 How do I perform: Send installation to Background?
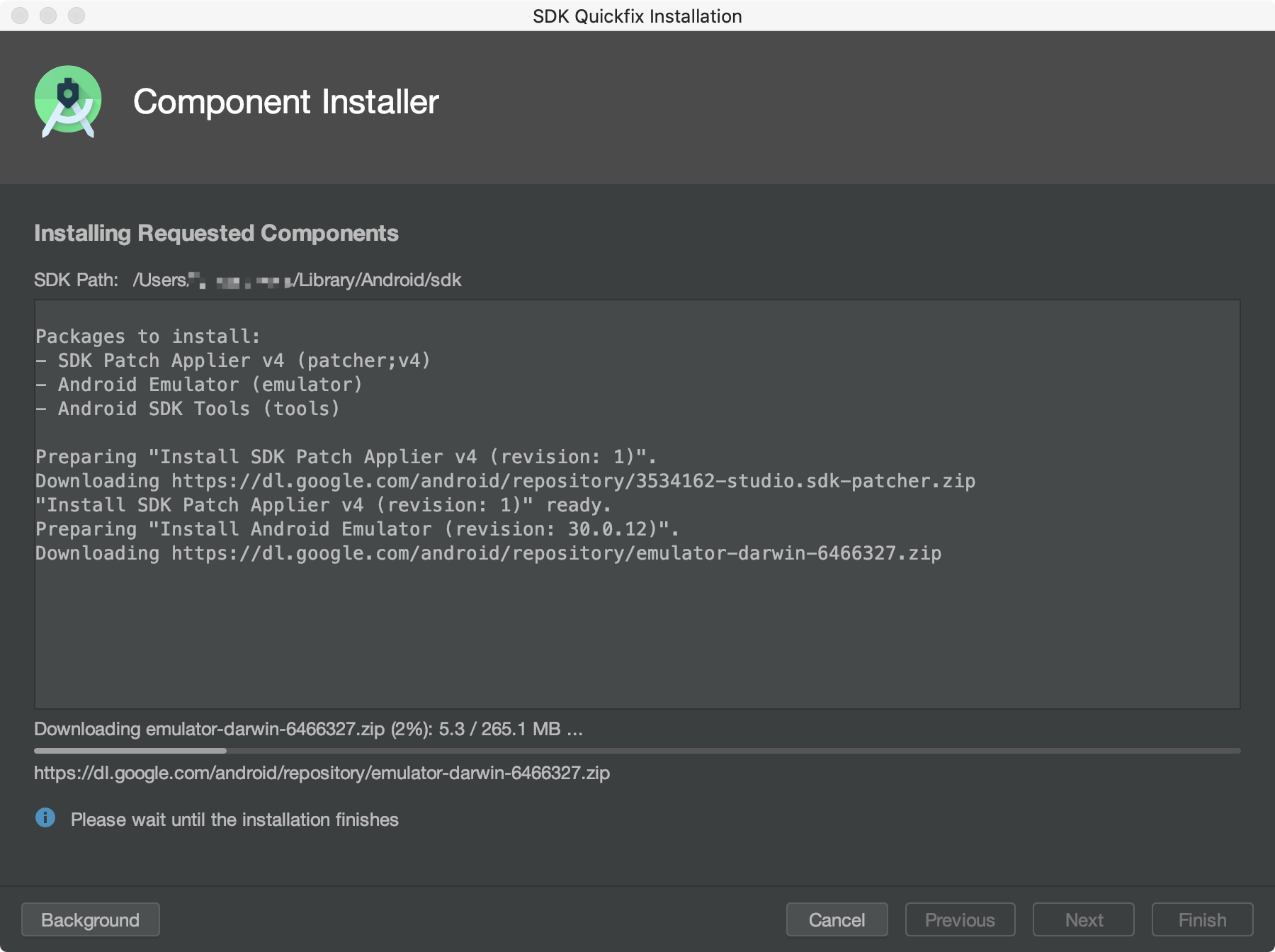(91, 919)
